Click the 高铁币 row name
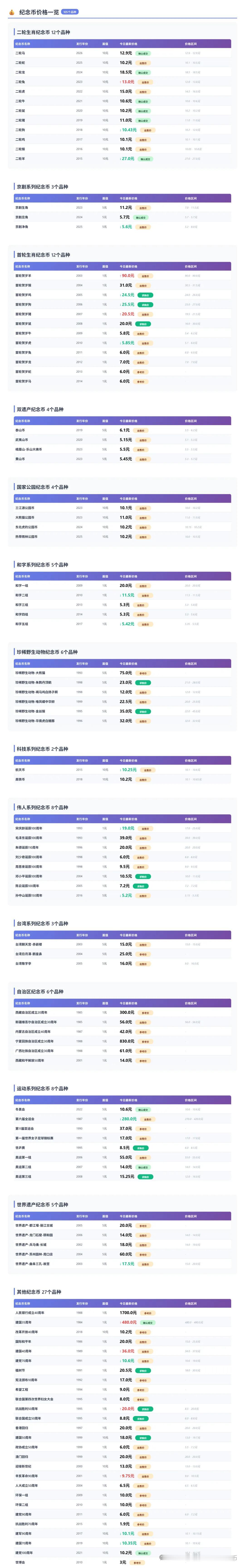This screenshot has height=1568, width=245. (20, 780)
